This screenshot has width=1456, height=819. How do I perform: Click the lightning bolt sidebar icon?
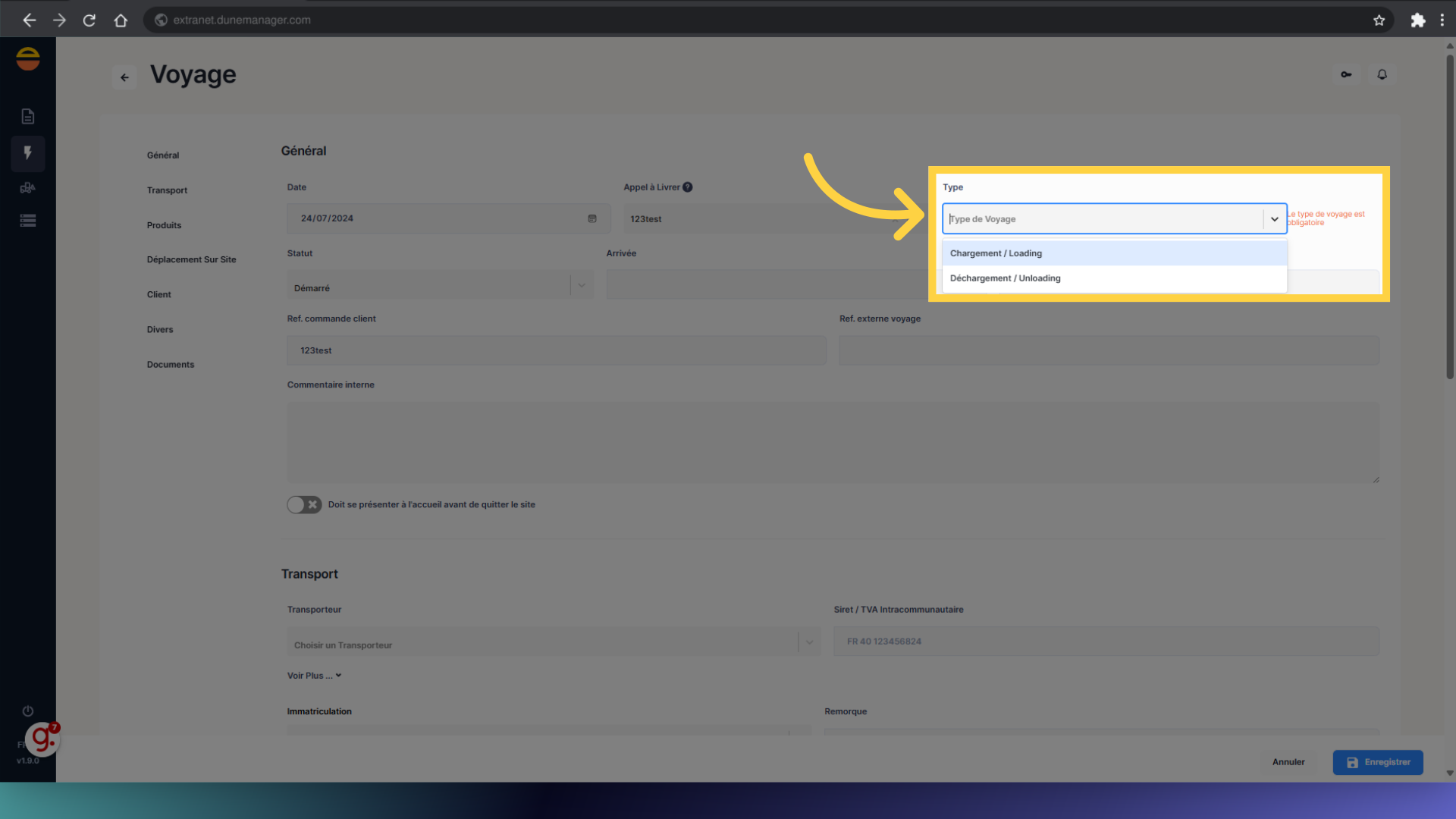pos(28,153)
